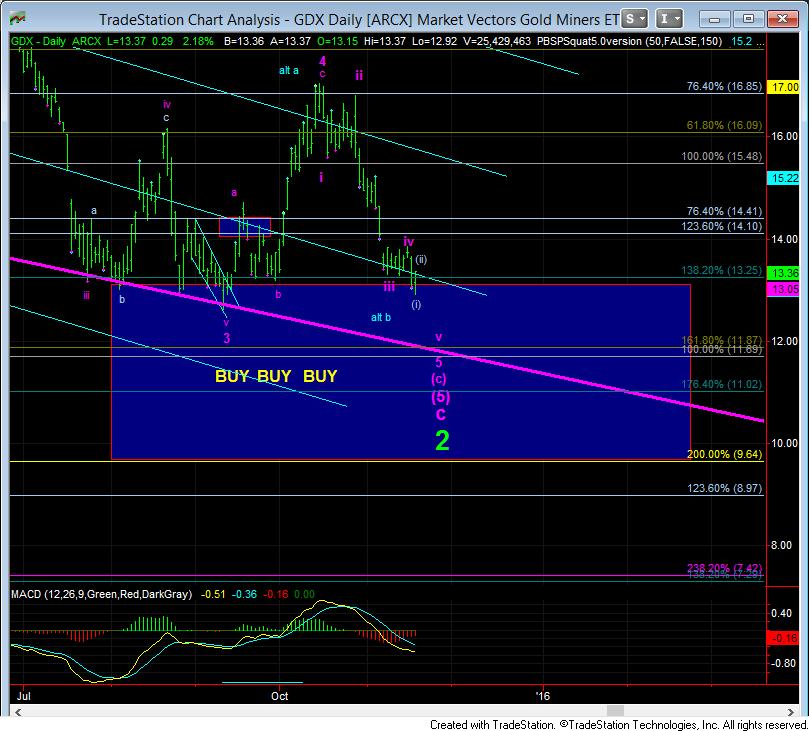Screen dimensions: 809x731
Task: Click the '16 year marker on time axis
Action: click(543, 696)
